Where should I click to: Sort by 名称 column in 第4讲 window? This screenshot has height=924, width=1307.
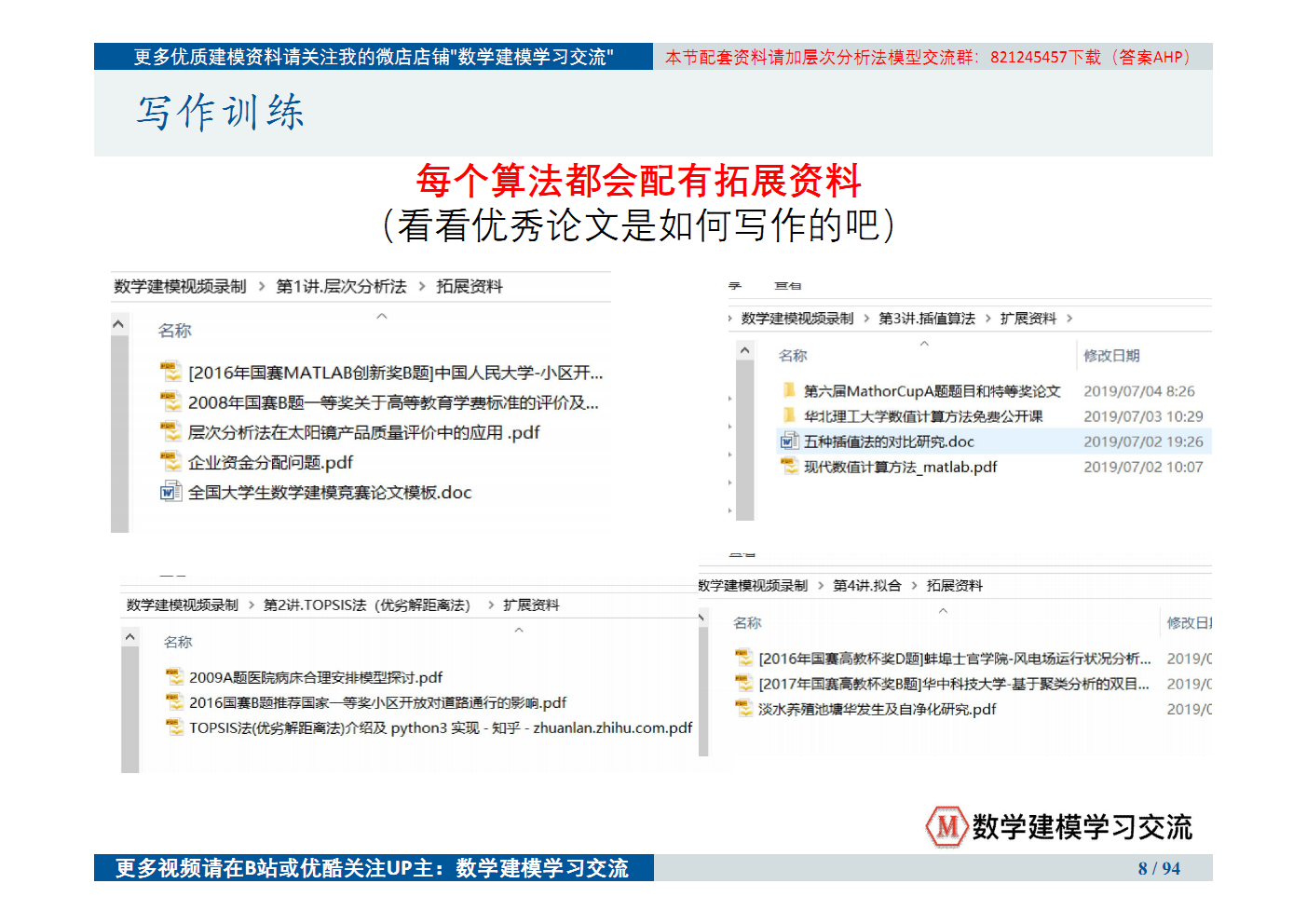pos(747,623)
